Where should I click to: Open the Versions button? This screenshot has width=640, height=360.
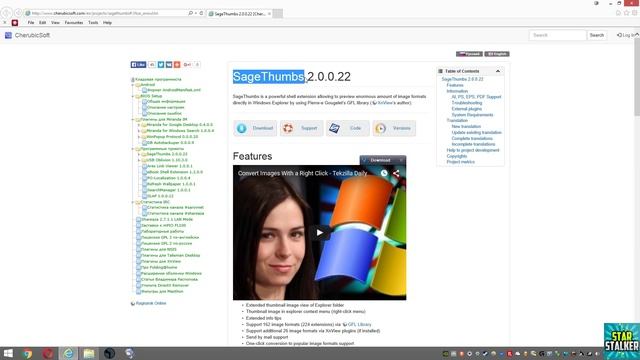click(394, 128)
